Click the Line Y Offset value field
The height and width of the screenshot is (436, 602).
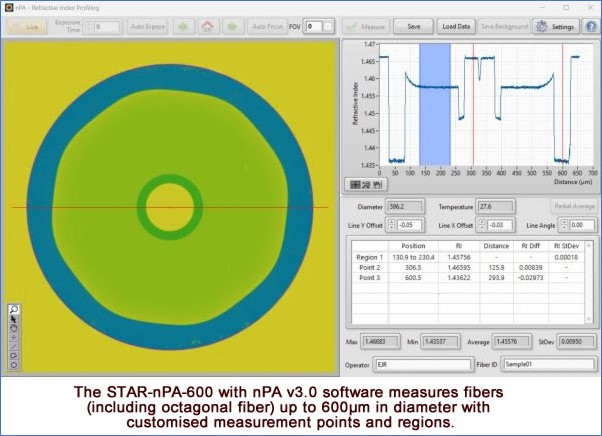click(x=410, y=225)
